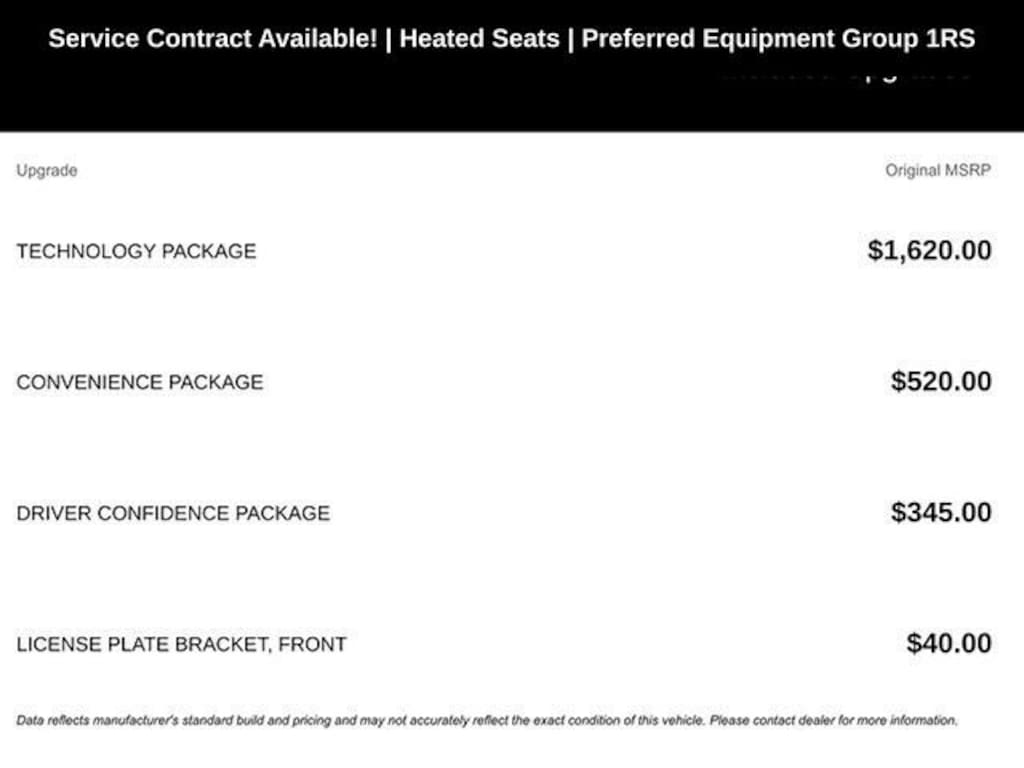Select the LICENSE PLATE BRACKET, FRONT label
Image resolution: width=1024 pixels, height=768 pixels.
(181, 644)
